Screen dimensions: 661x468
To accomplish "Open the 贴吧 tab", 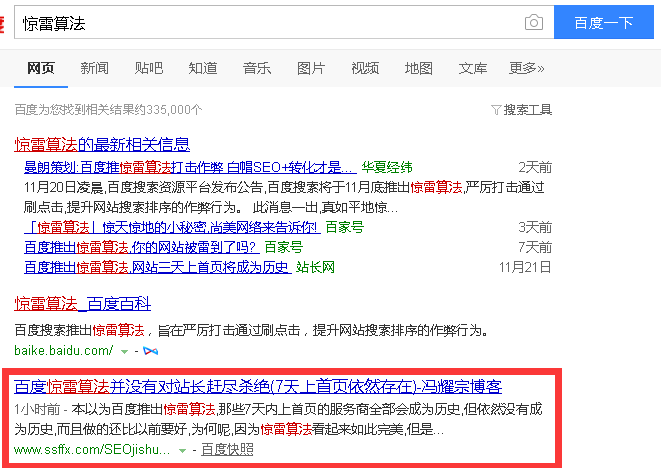I will 149,68.
